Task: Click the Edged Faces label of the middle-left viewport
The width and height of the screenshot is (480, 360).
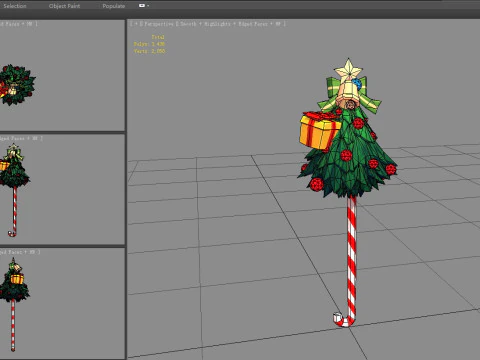Action: coord(13,138)
